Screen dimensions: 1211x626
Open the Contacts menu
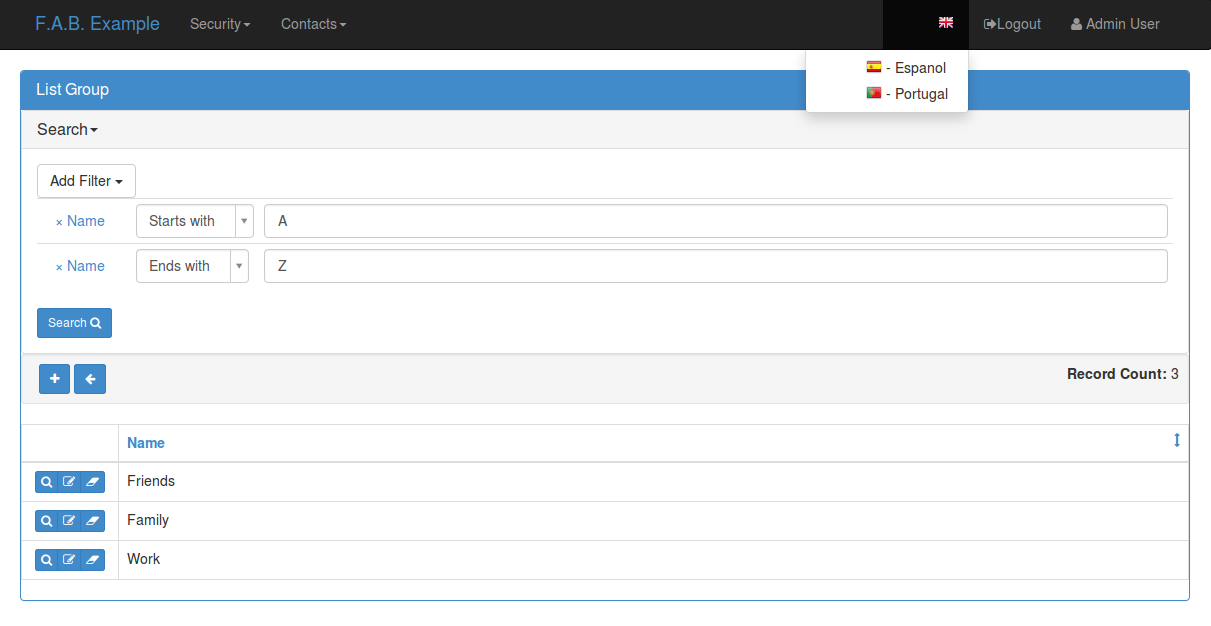(313, 24)
